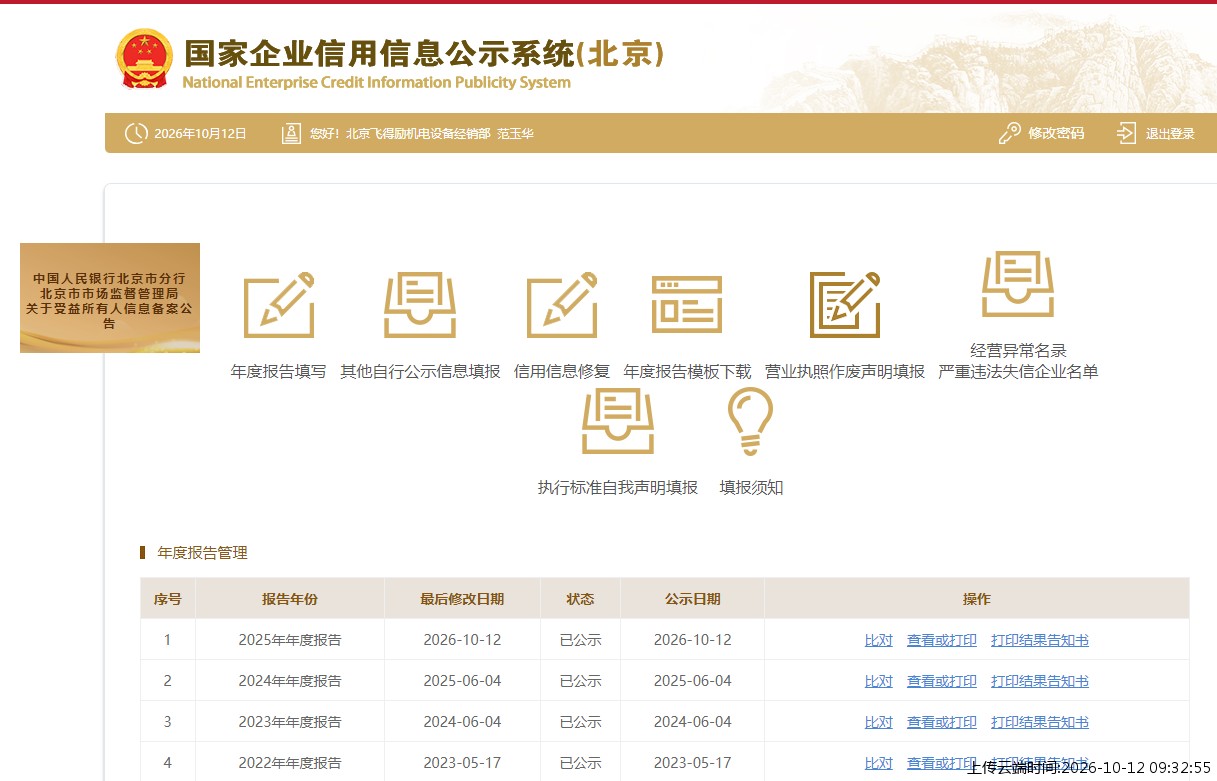Click 填报须知 label

pos(751,488)
